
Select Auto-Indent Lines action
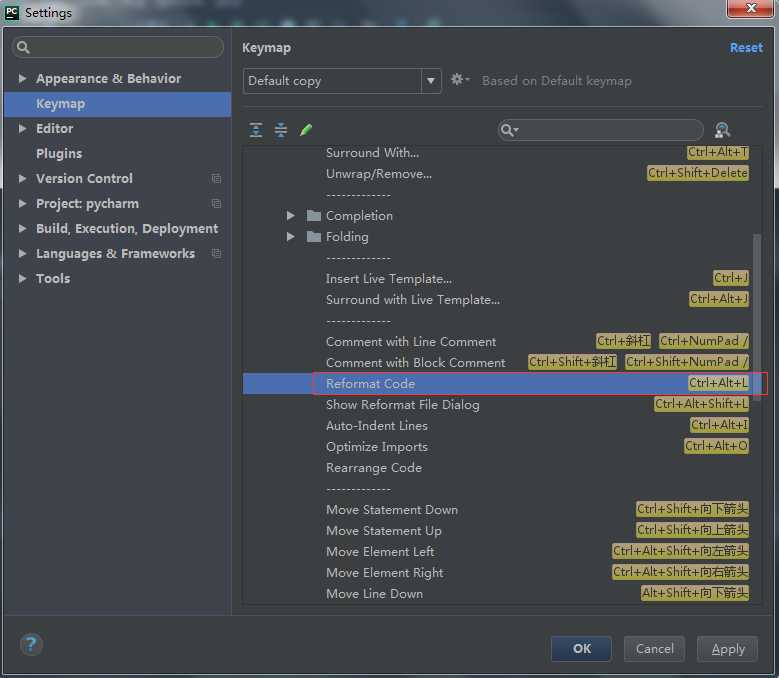377,426
